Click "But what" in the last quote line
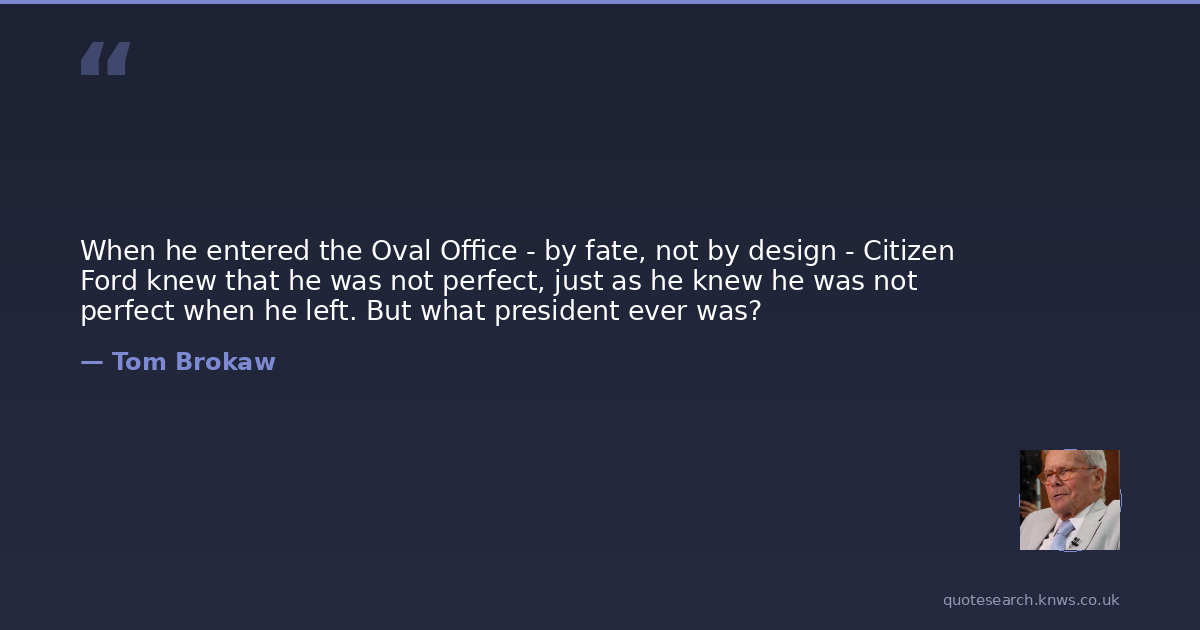This screenshot has height=630, width=1200. [419, 311]
